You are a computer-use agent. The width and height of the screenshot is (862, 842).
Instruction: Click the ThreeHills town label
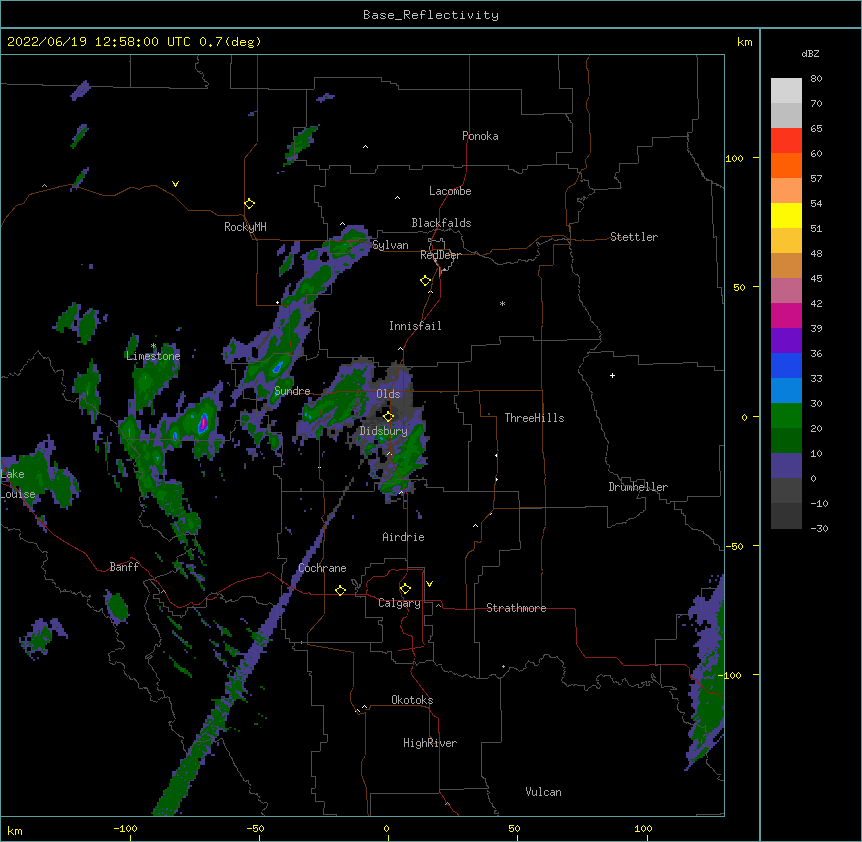pos(534,418)
